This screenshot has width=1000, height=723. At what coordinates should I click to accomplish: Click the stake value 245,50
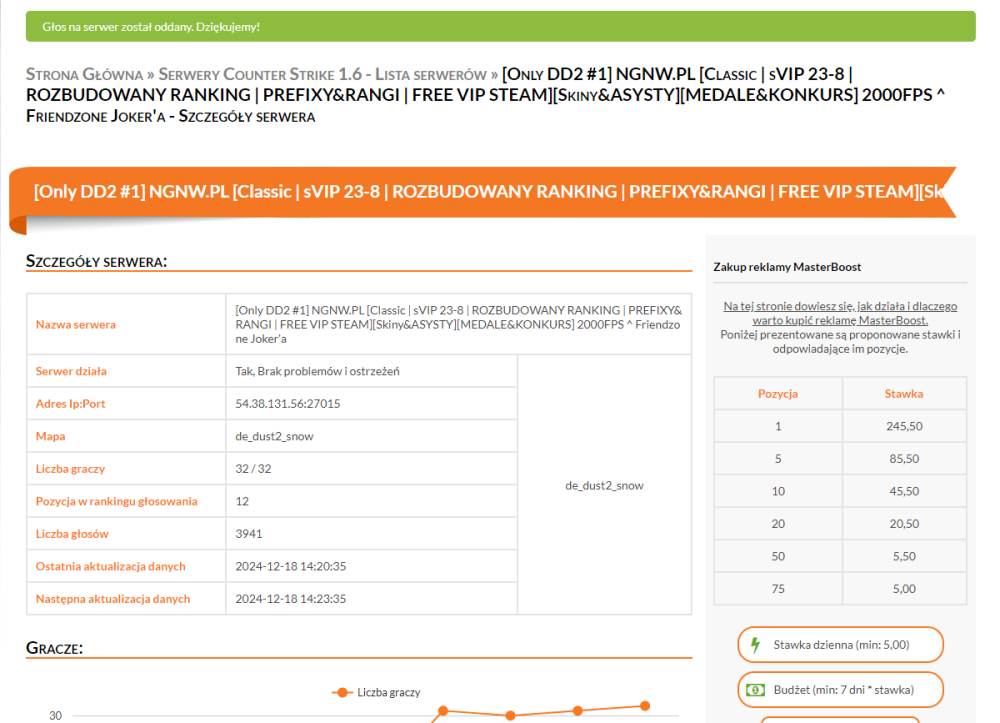(x=904, y=426)
